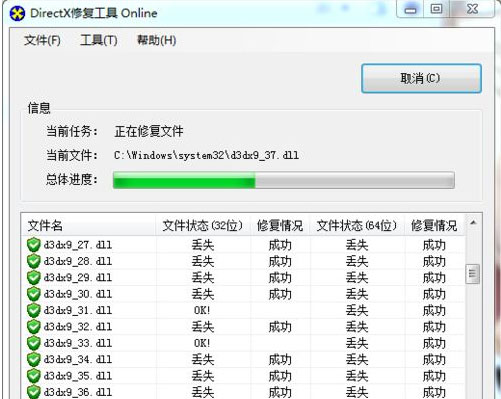Click the 文件状态(64位) column header
This screenshot has height=399, width=501.
tap(357, 226)
